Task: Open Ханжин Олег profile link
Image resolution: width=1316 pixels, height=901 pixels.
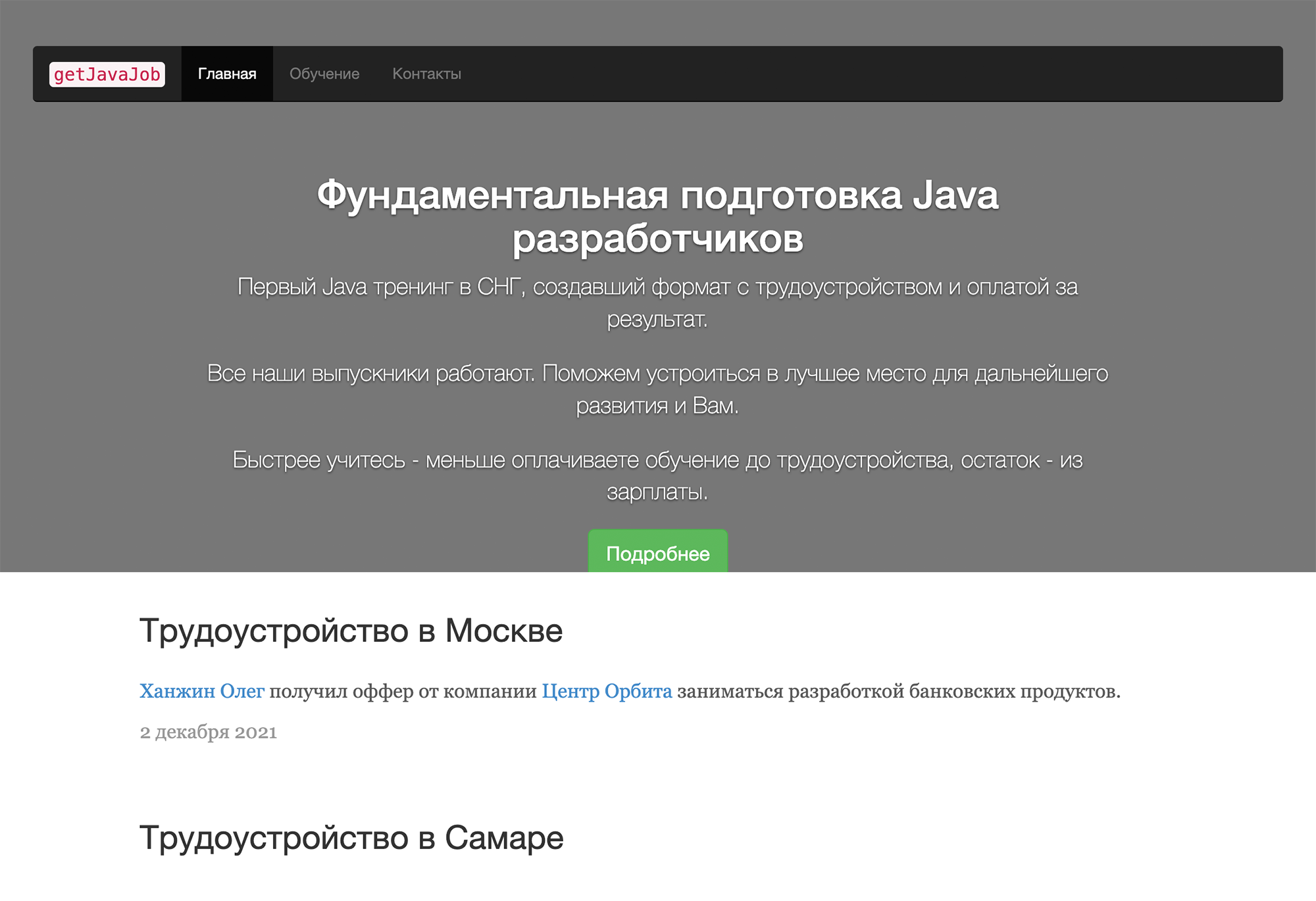Action: click(x=202, y=691)
